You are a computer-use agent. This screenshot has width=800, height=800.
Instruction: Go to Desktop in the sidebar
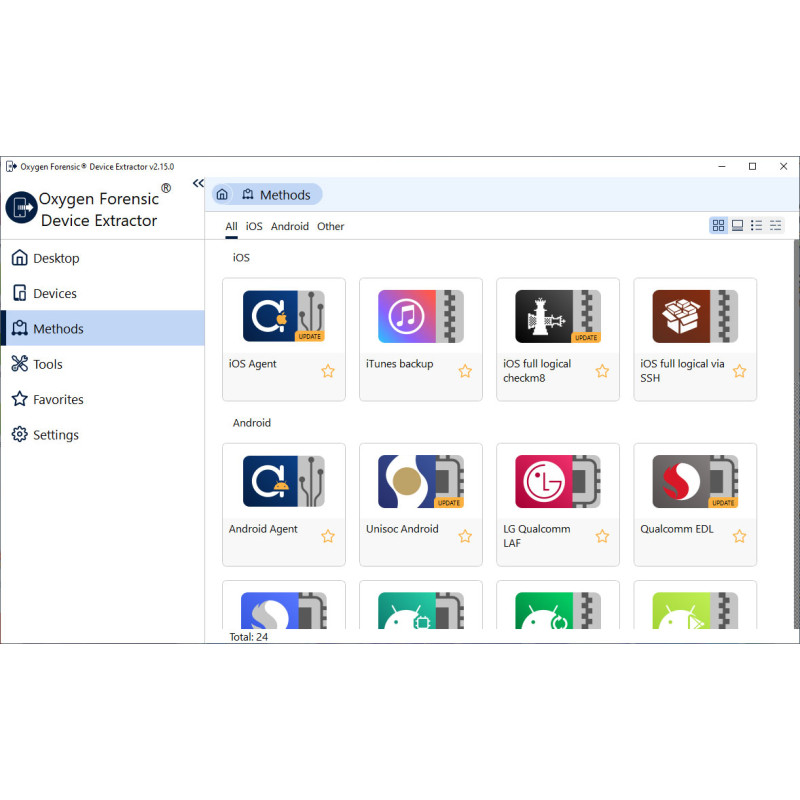point(102,258)
